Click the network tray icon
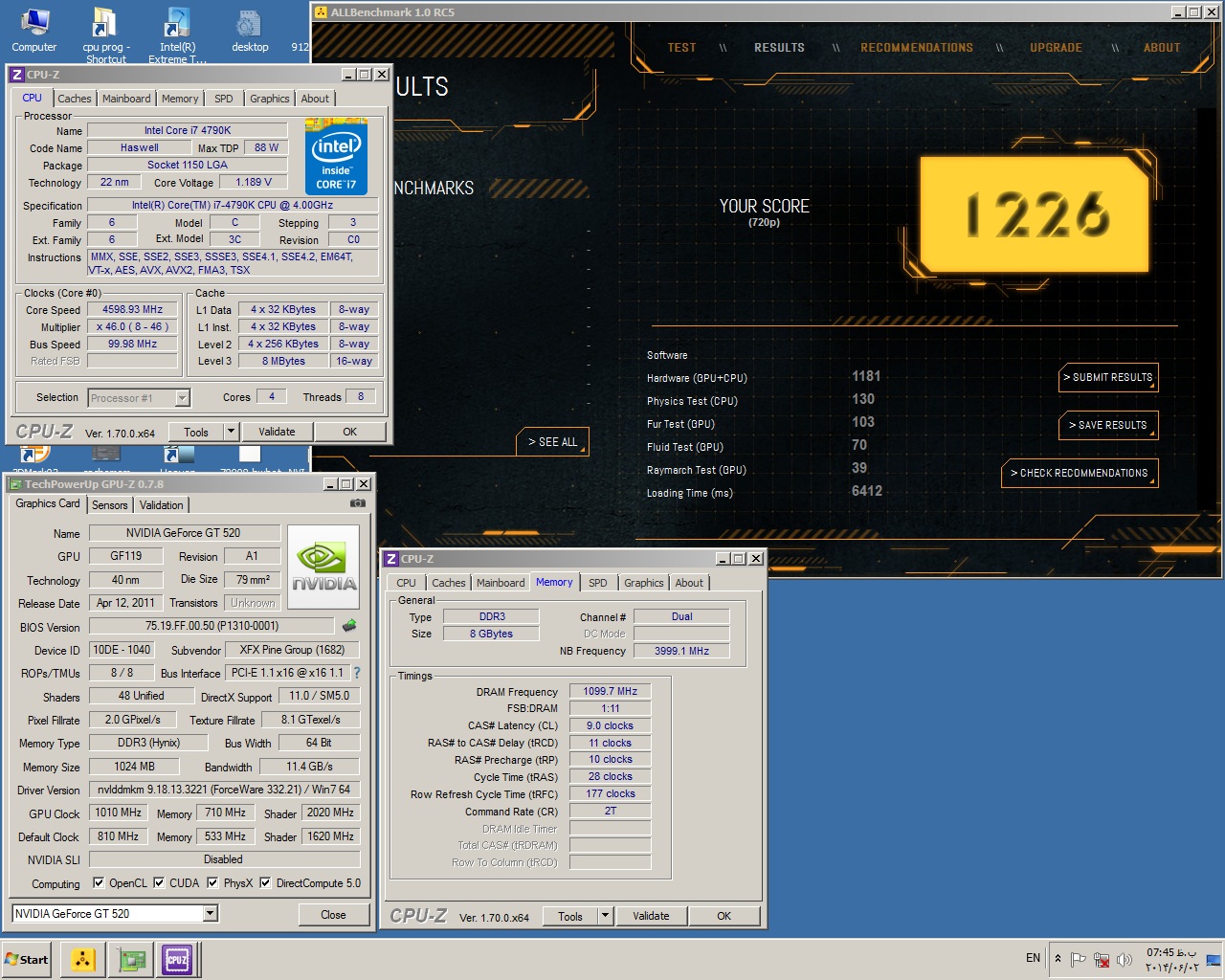The width and height of the screenshot is (1225, 980). click(x=1102, y=958)
